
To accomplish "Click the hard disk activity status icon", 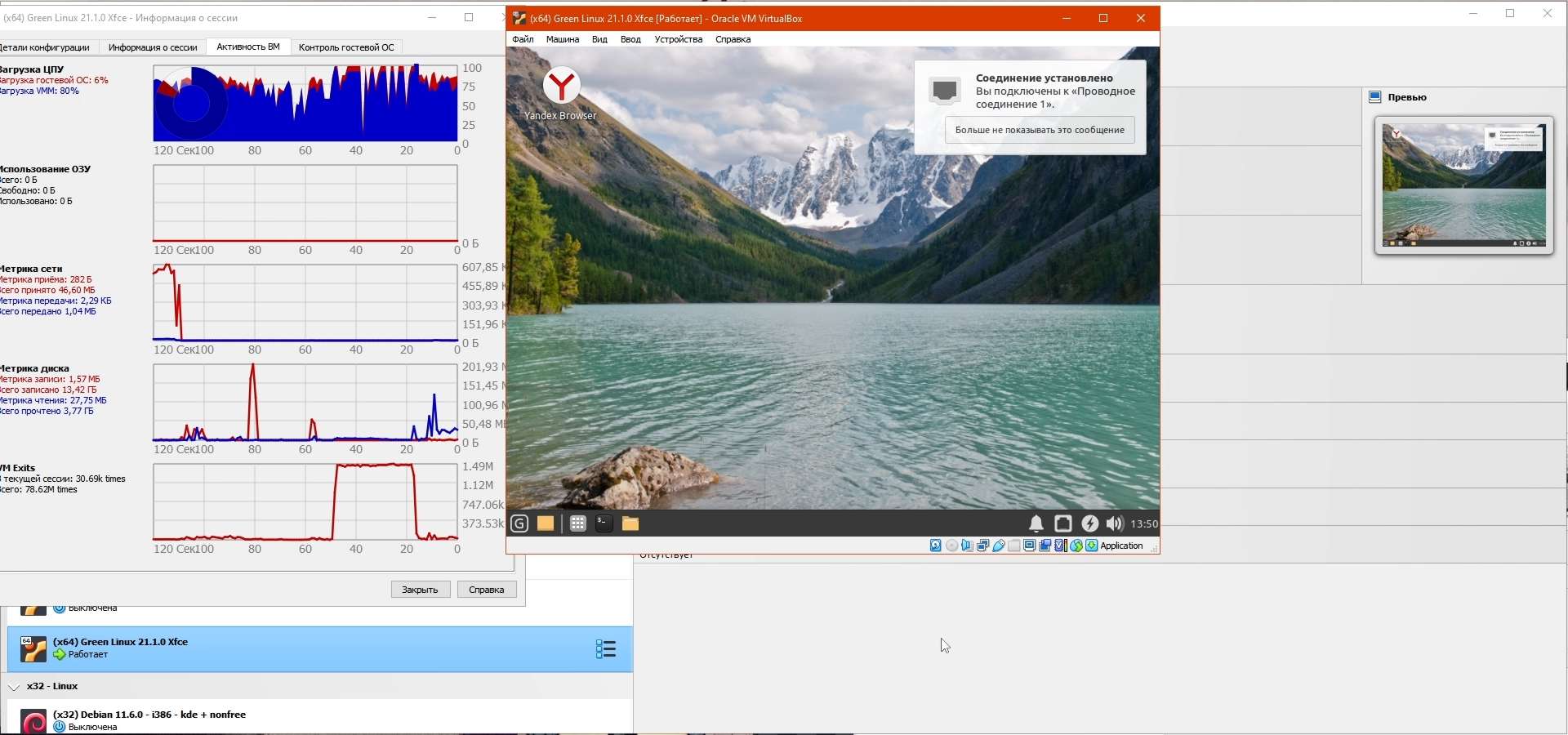I will (936, 546).
